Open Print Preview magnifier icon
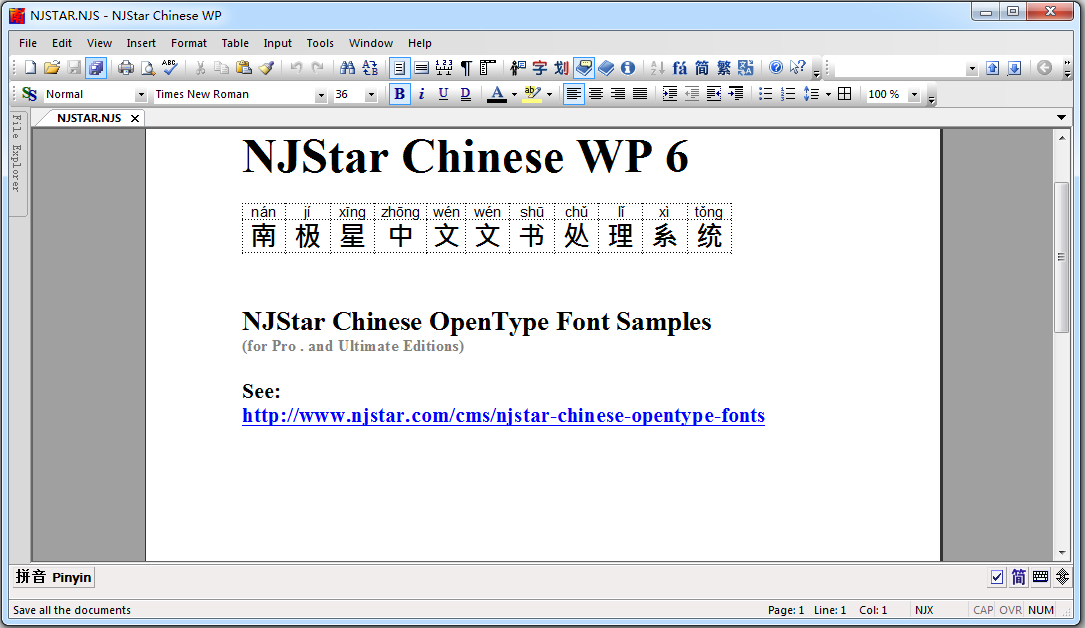1085x628 pixels. [147, 68]
